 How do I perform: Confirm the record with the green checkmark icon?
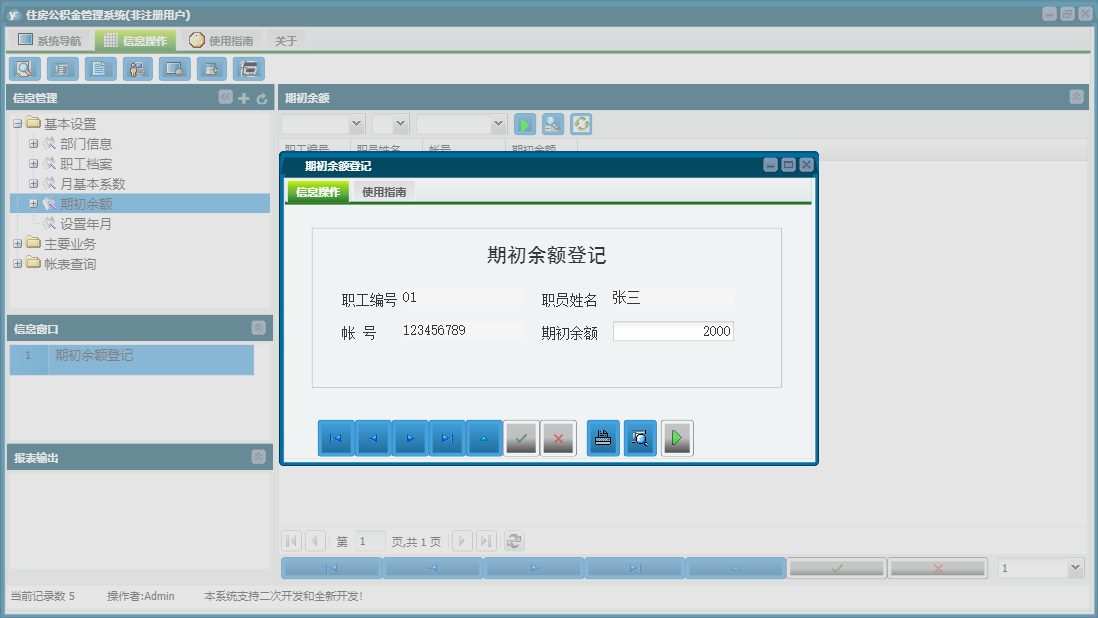[x=521, y=438]
